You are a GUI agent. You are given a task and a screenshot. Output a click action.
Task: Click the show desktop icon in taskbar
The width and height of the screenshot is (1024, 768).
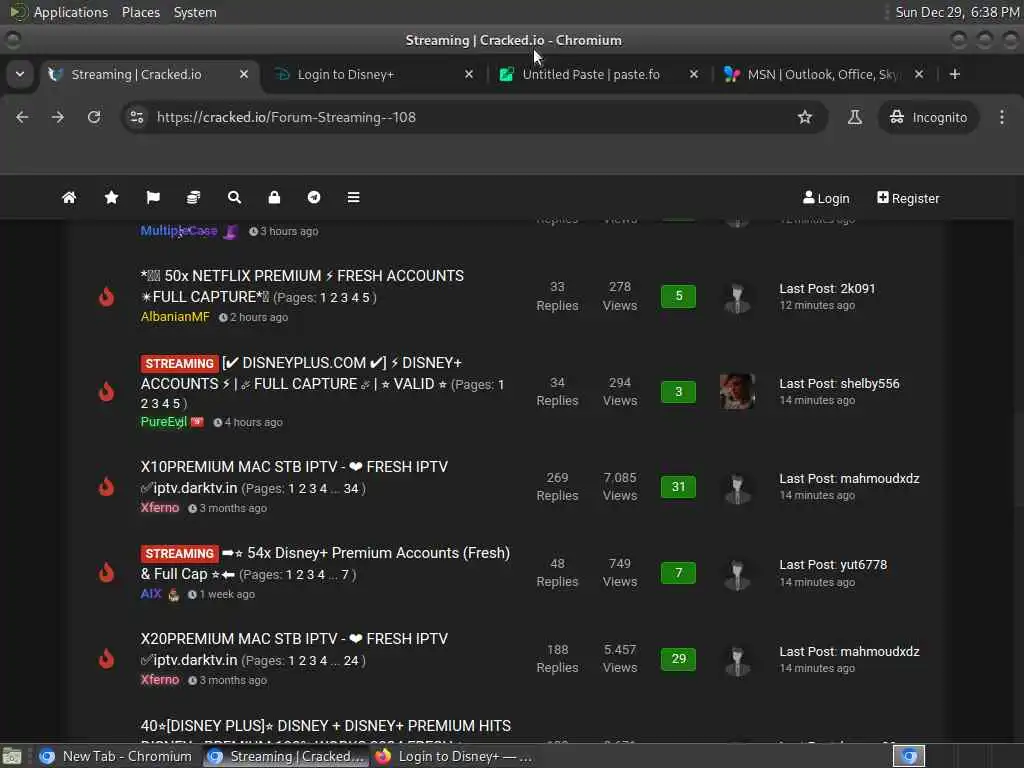tap(12, 756)
